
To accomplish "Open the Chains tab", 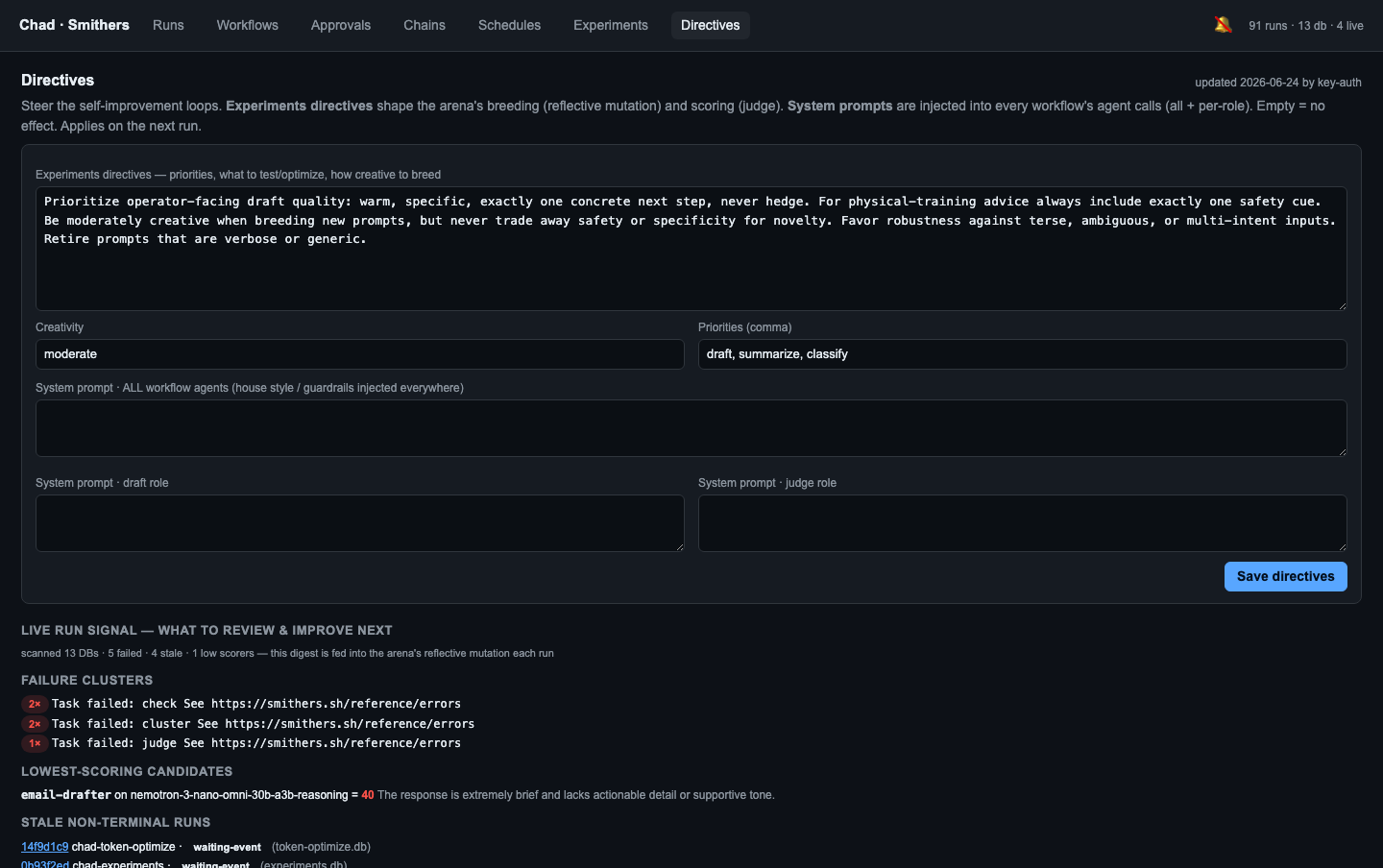I will tap(425, 25).
